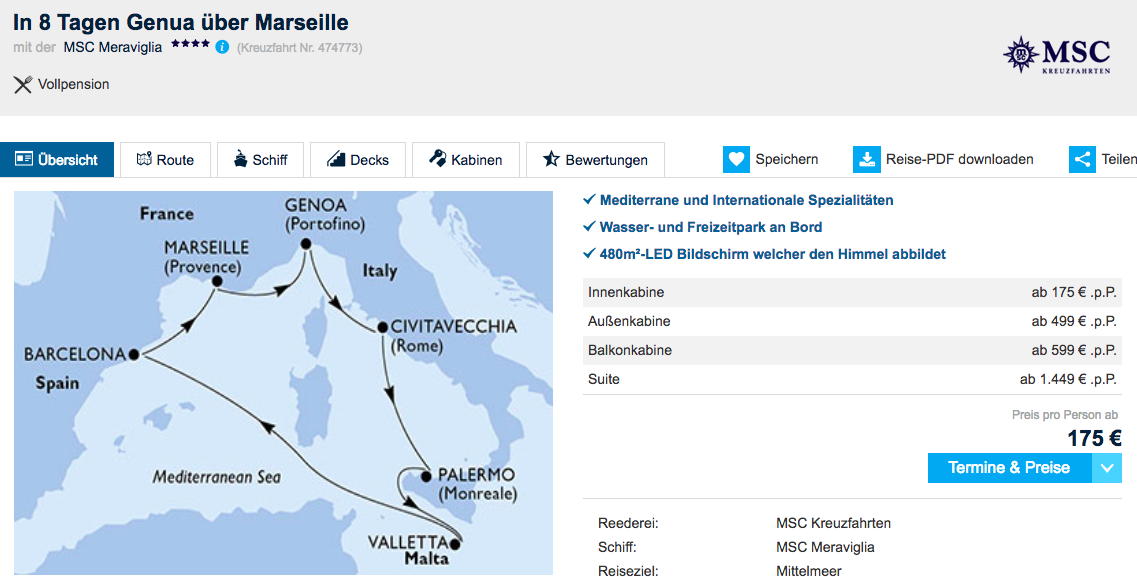Click the Vollpension cutlery icon

(x=22, y=85)
